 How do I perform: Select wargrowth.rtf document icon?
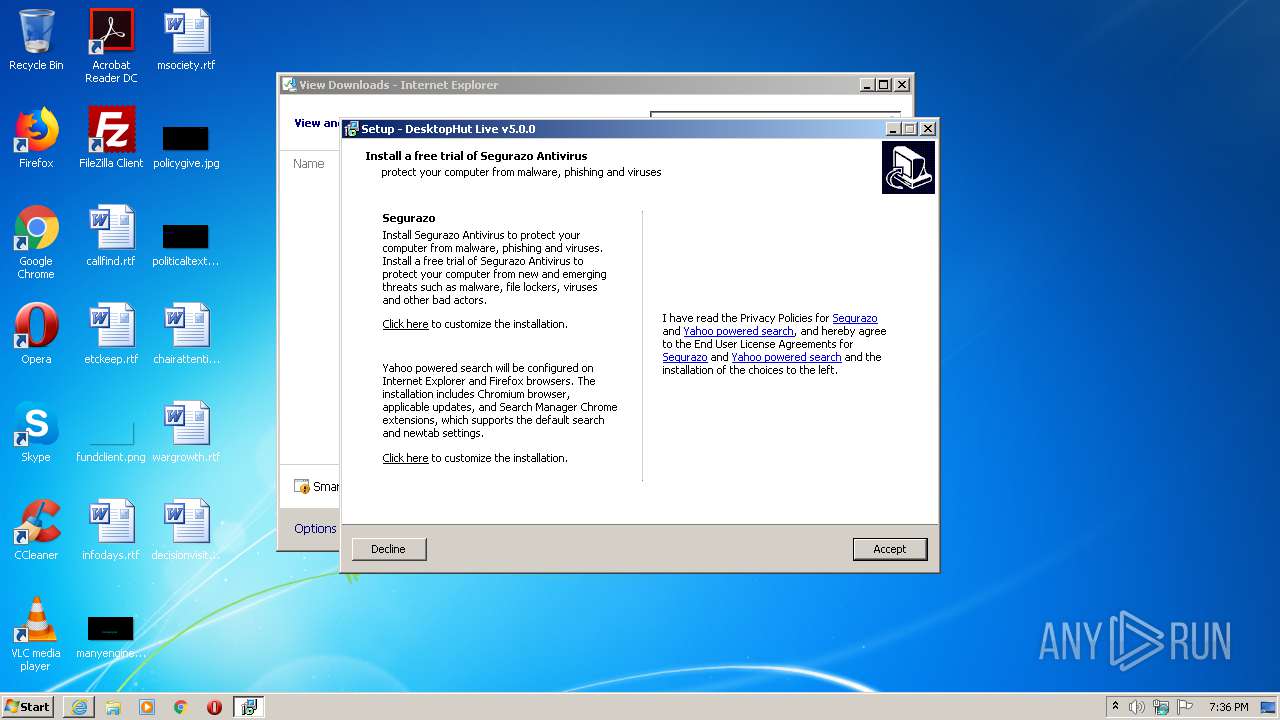pyautogui.click(x=186, y=432)
